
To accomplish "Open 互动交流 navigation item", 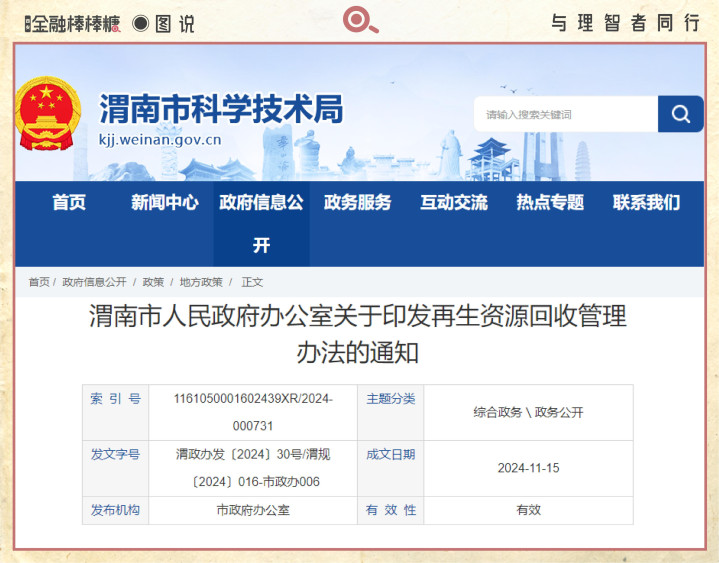I will click(453, 202).
